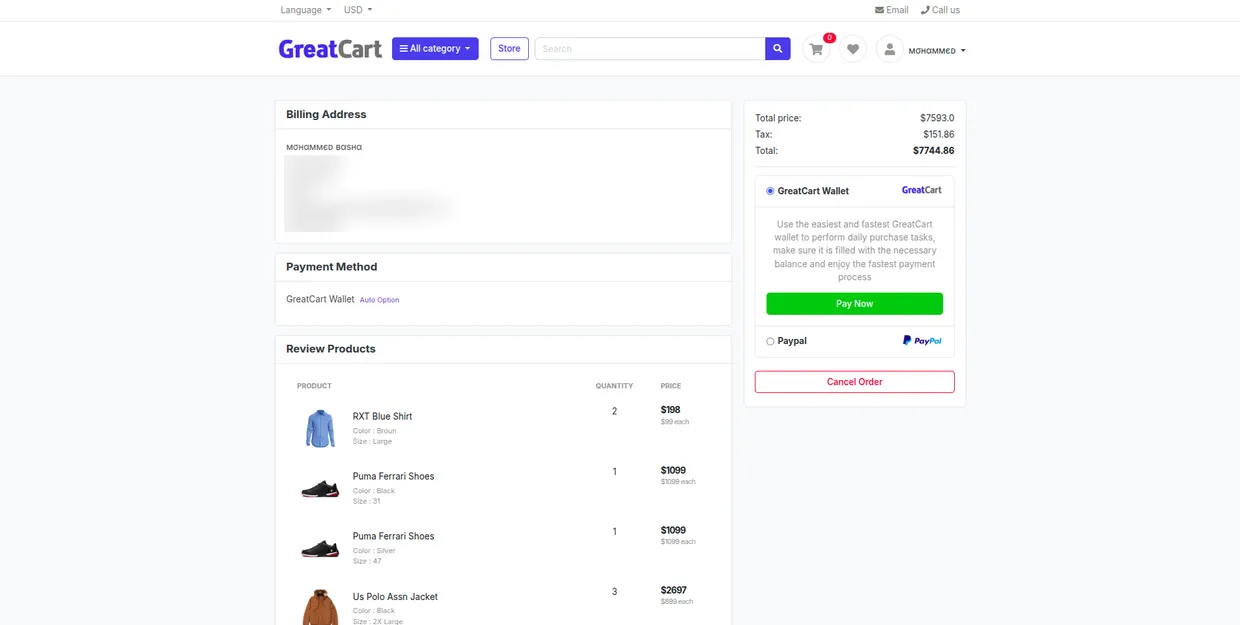The width and height of the screenshot is (1240, 625).
Task: Click the Billing Address heading
Action: (326, 114)
